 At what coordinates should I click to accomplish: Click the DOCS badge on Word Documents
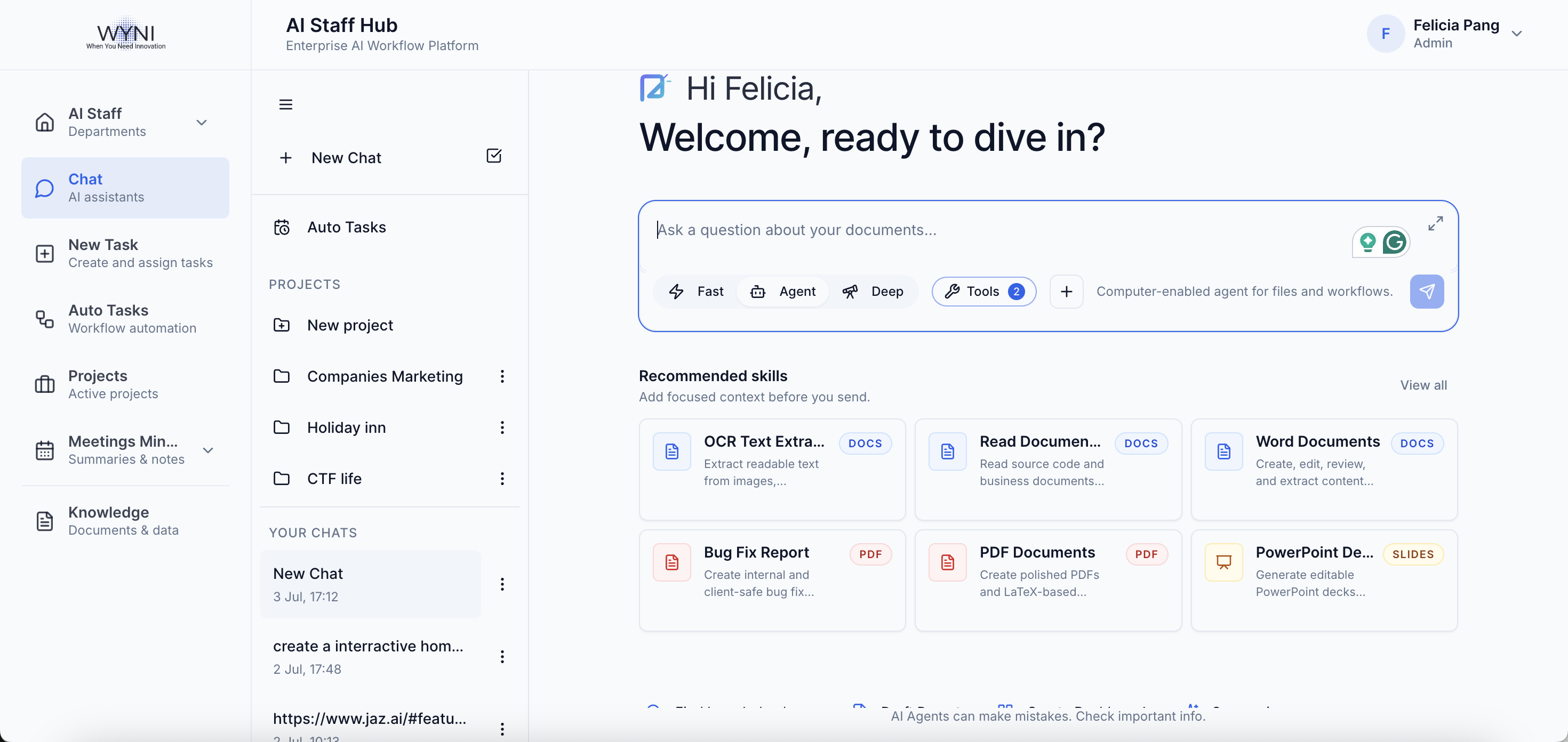[x=1417, y=443]
